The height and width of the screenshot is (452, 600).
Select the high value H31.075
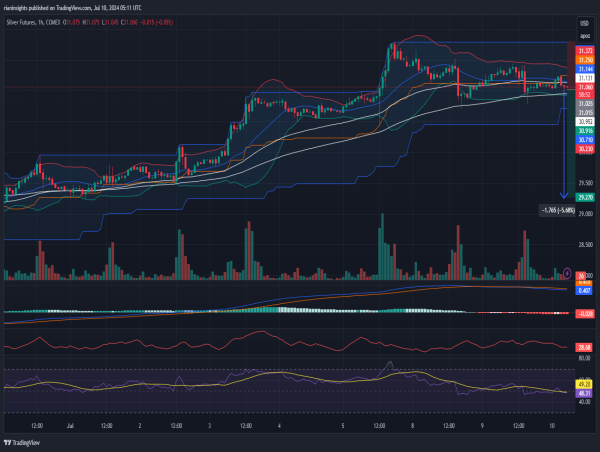click(x=91, y=23)
